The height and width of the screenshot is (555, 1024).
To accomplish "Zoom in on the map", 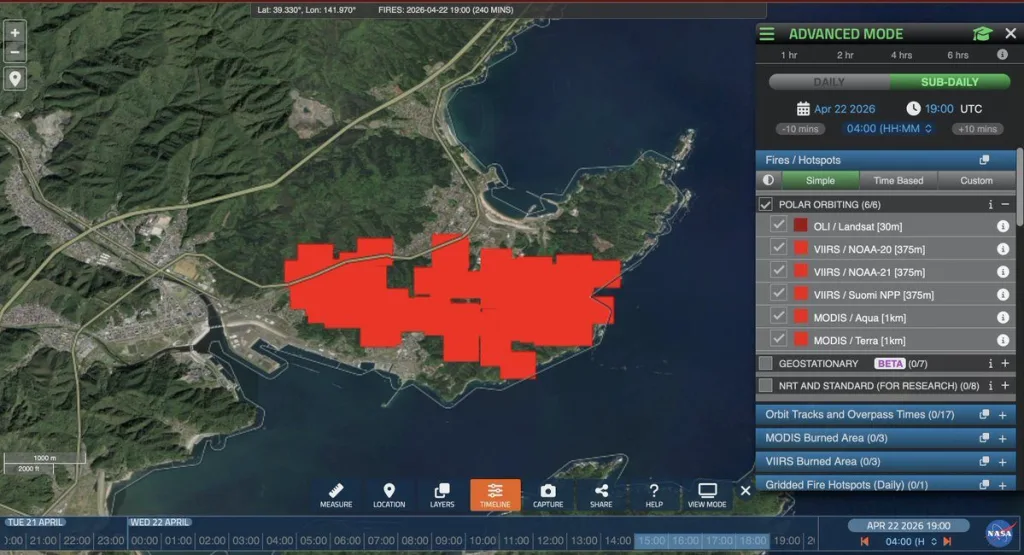I will (x=15, y=32).
